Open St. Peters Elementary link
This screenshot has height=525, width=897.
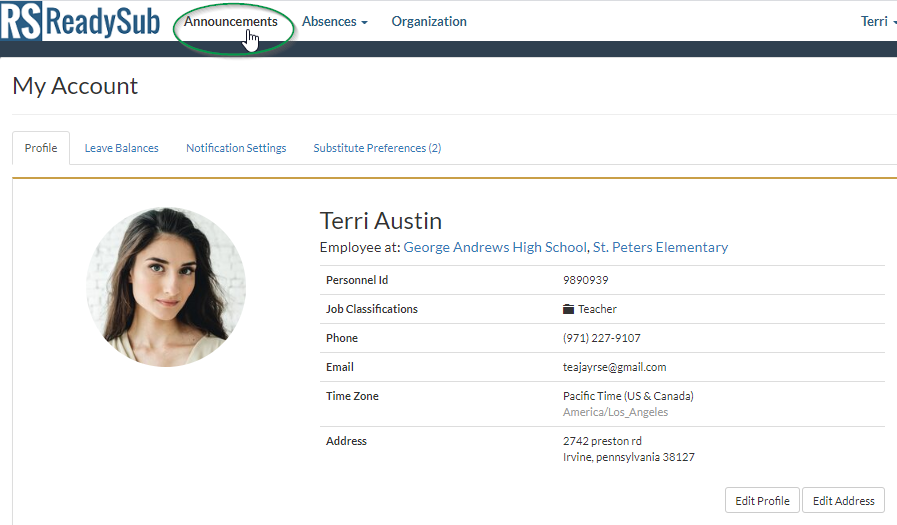tap(660, 247)
